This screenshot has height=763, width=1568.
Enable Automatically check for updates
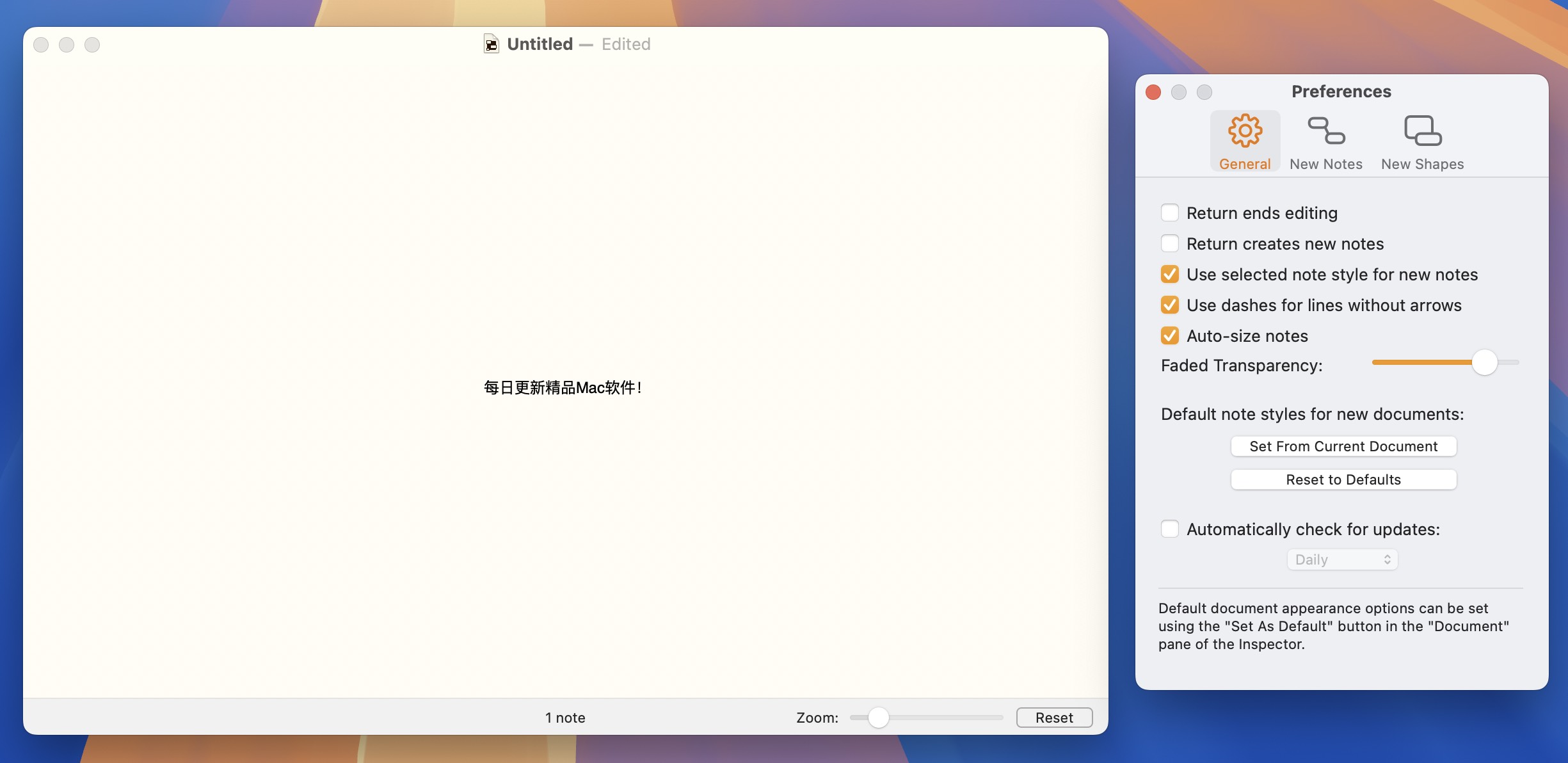click(x=1171, y=529)
